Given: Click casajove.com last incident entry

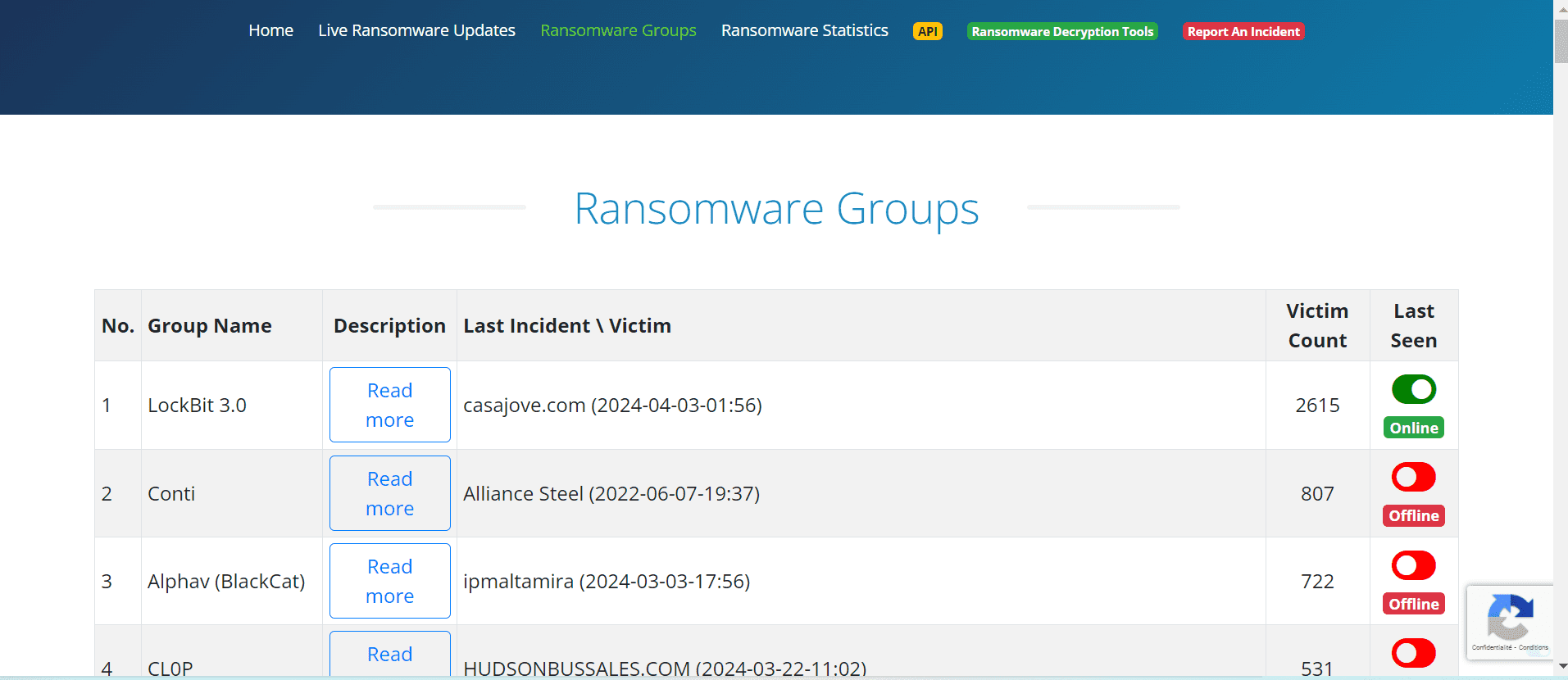Looking at the screenshot, I should [612, 405].
